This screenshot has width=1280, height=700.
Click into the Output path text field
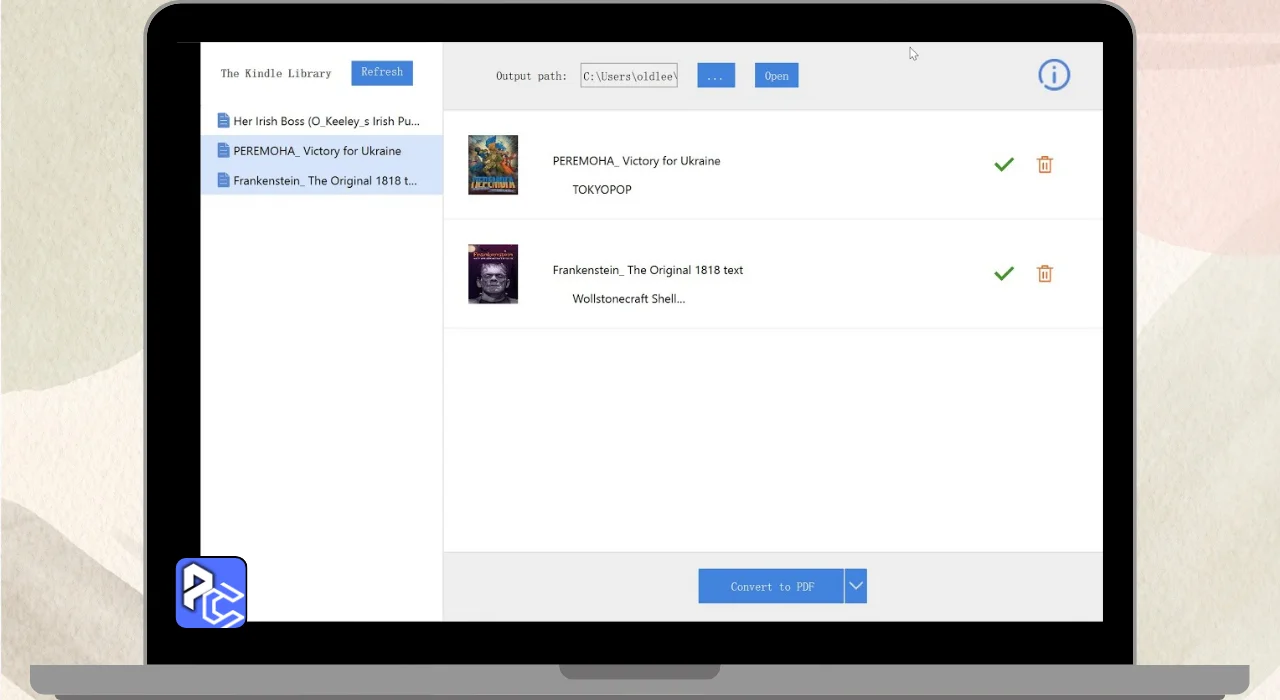pos(629,76)
